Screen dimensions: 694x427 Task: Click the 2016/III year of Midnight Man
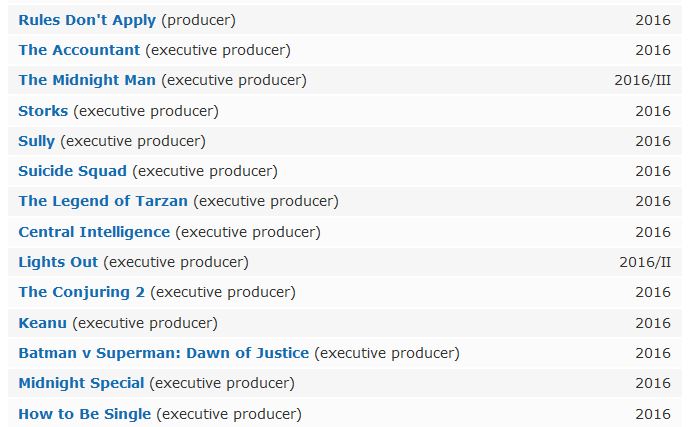pos(643,81)
